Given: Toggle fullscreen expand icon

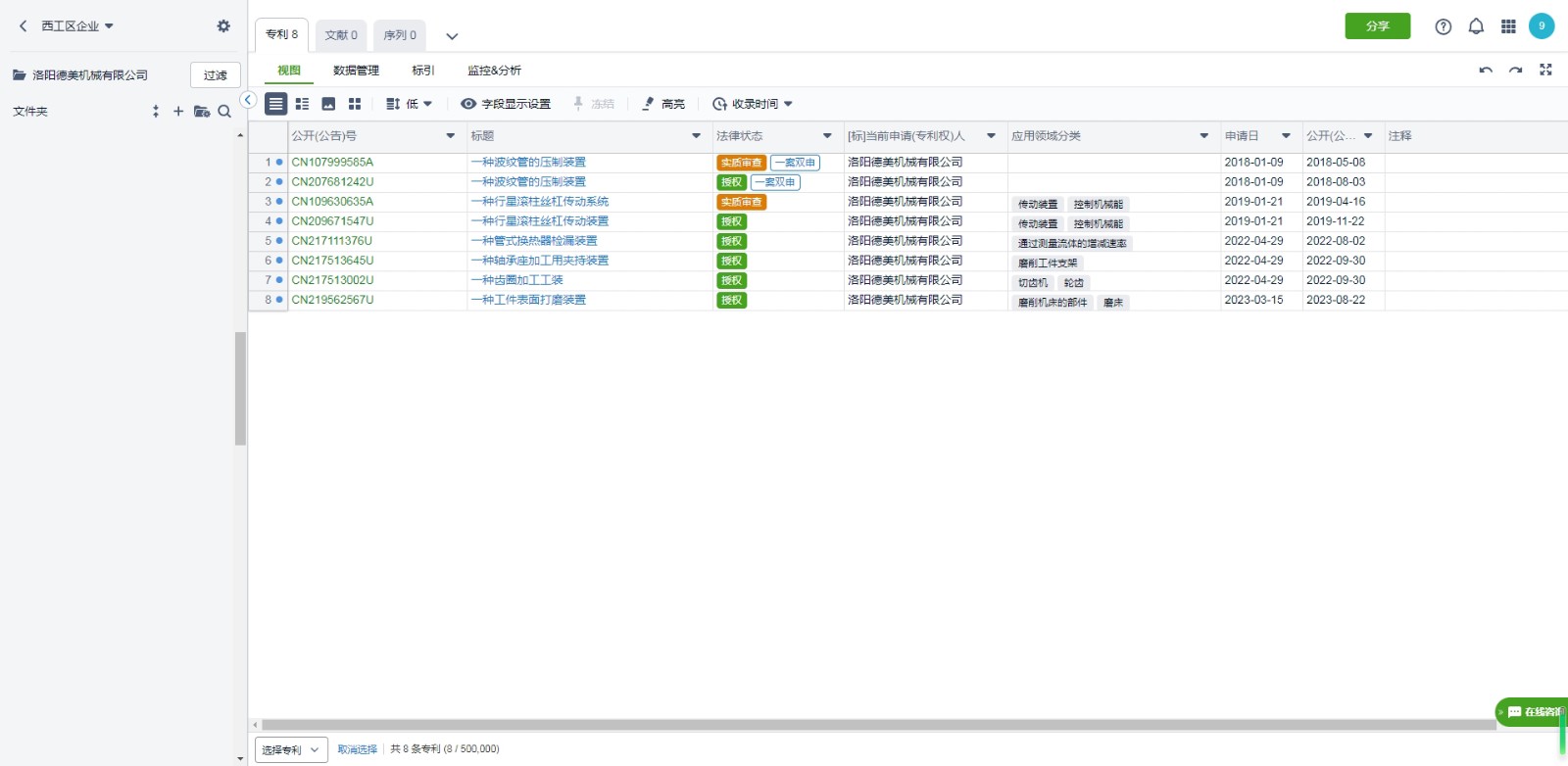Looking at the screenshot, I should 1545,70.
